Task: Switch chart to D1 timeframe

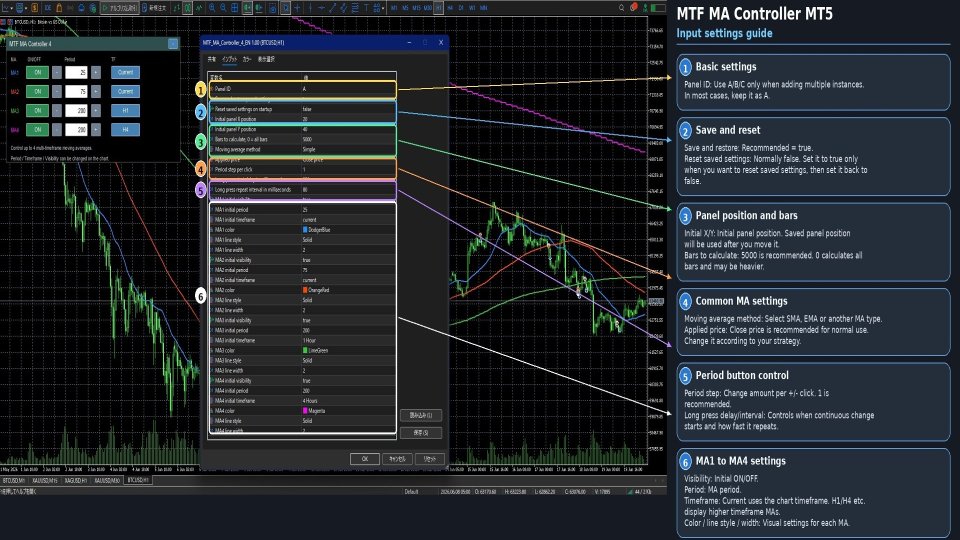Action: 461,7
